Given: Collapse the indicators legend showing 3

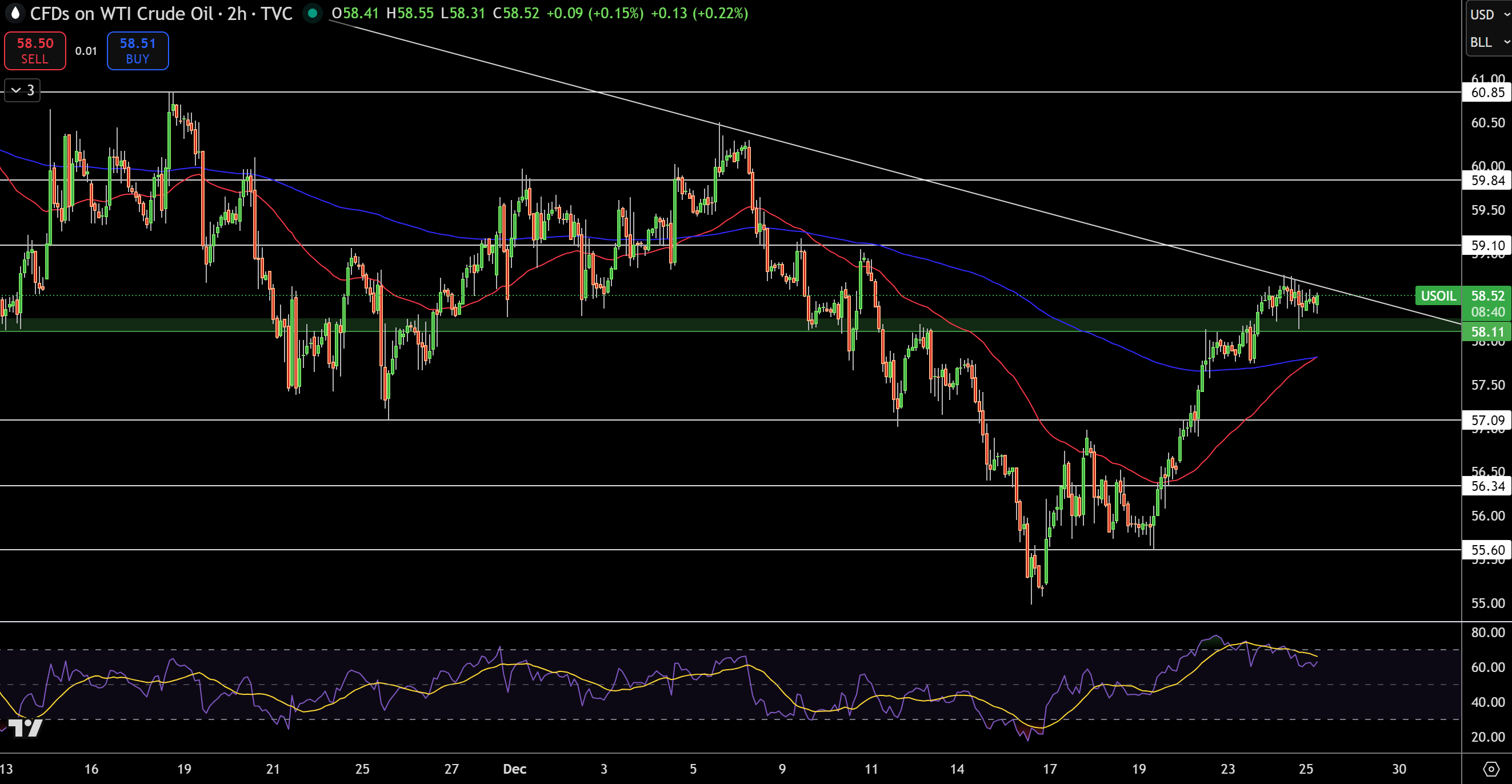Looking at the screenshot, I should [22, 90].
